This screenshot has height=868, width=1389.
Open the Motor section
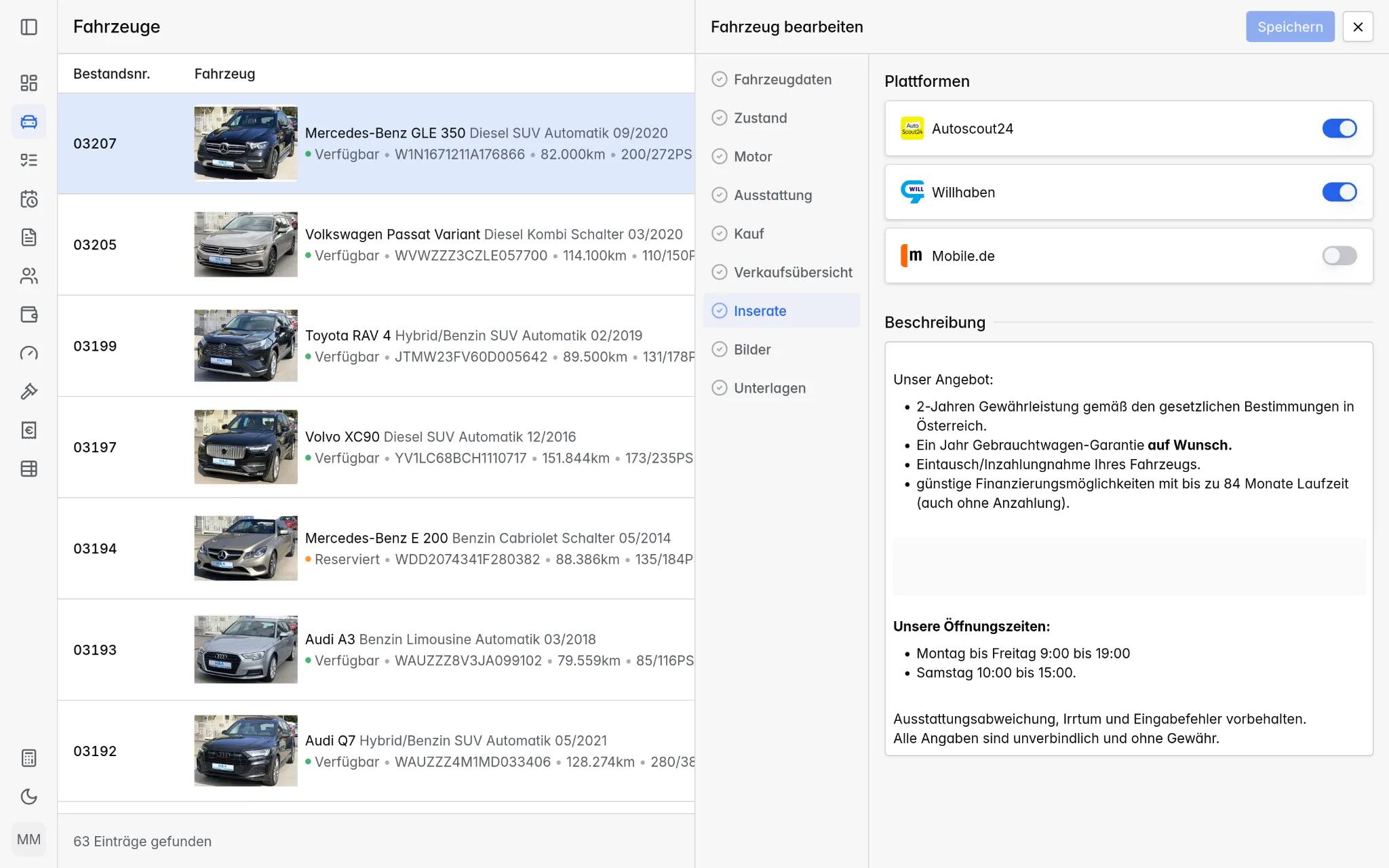tap(781, 157)
